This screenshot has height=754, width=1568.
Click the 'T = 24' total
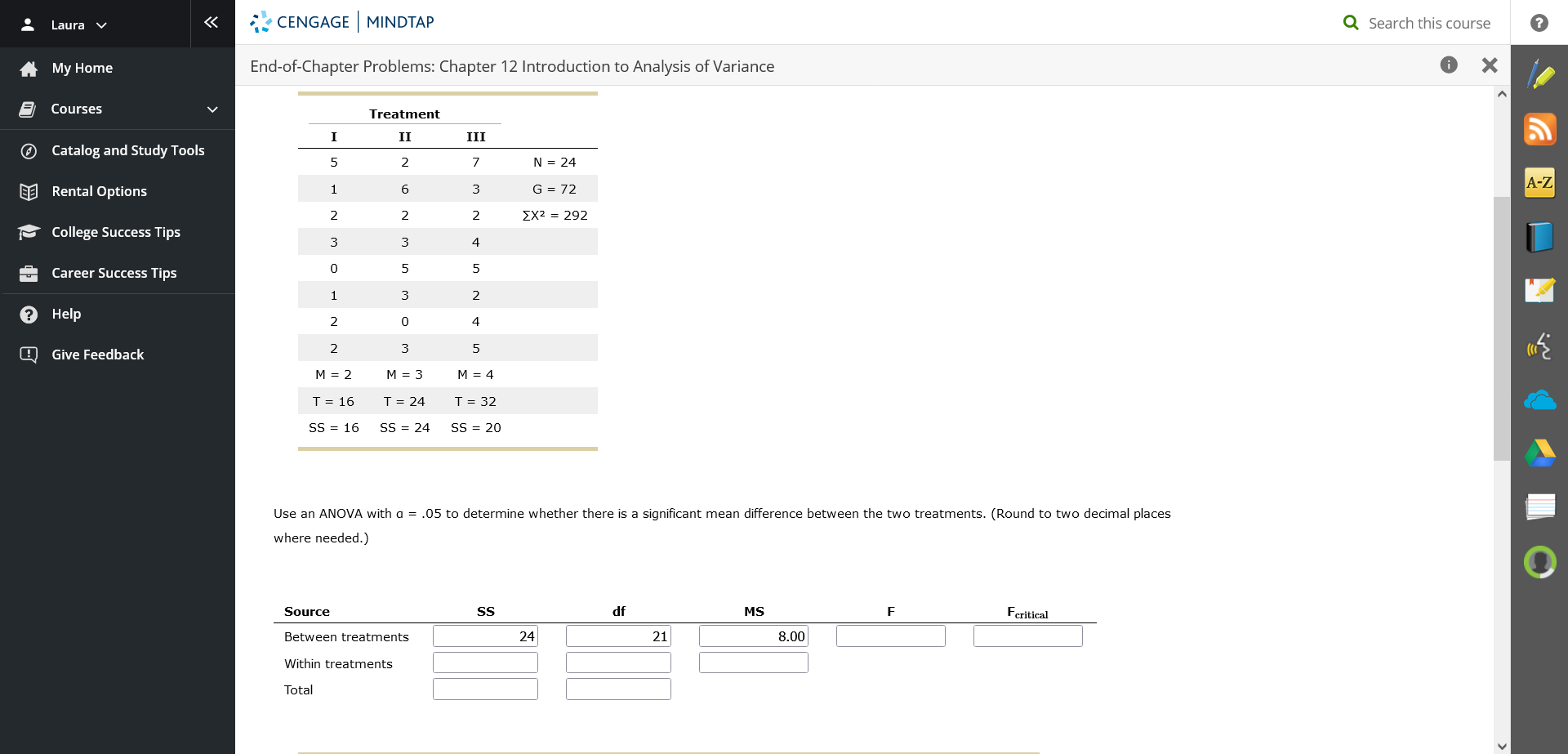(x=404, y=402)
